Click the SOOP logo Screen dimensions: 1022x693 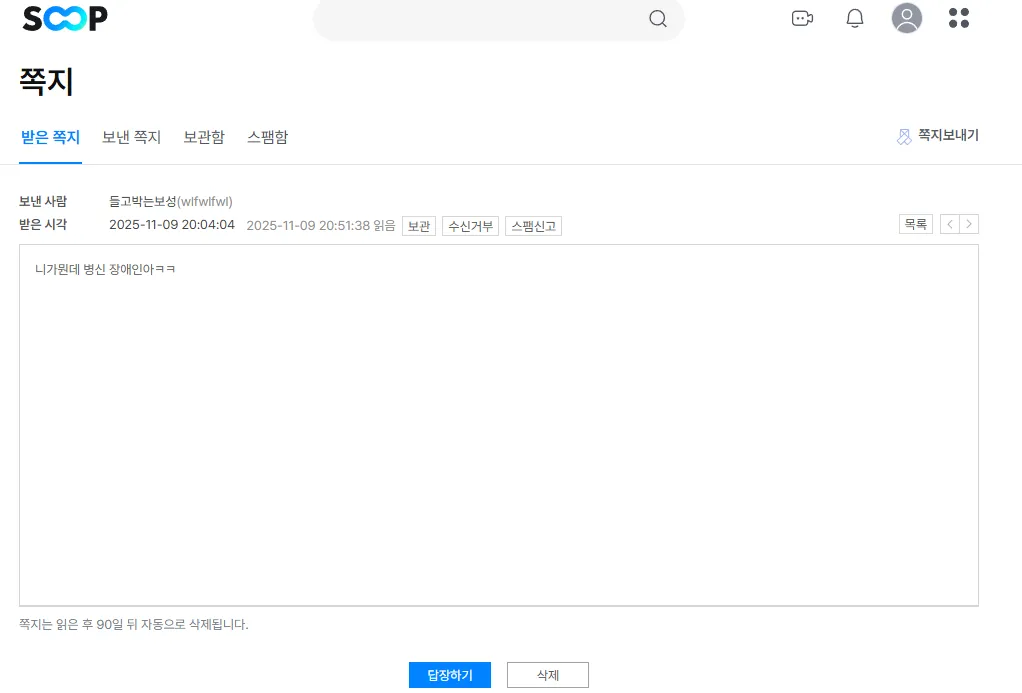pos(64,17)
